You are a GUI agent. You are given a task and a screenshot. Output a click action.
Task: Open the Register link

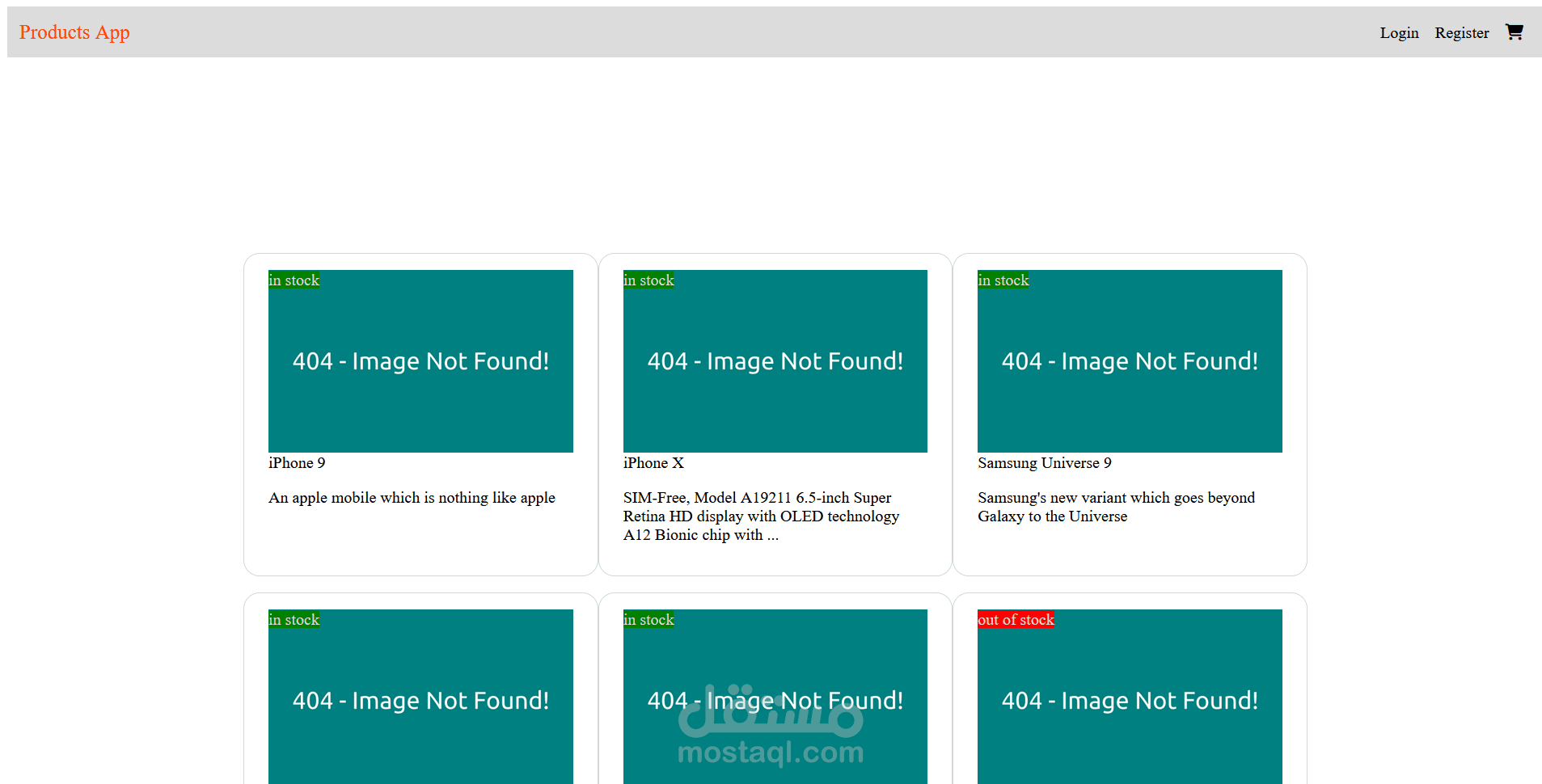pos(1461,33)
